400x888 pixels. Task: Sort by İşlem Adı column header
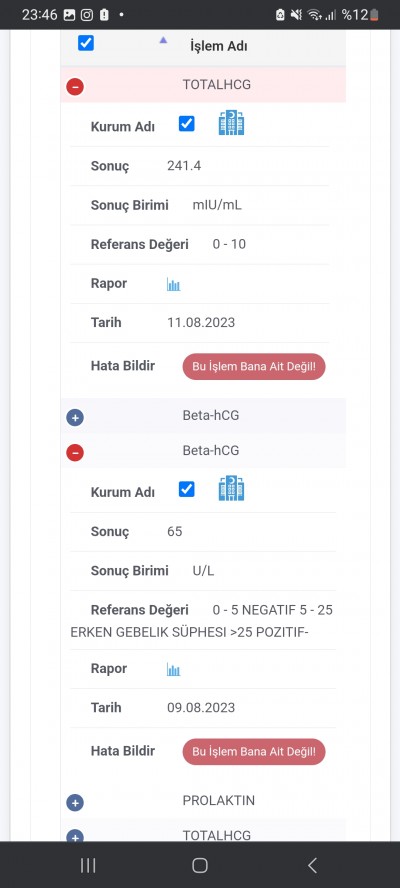coord(219,46)
